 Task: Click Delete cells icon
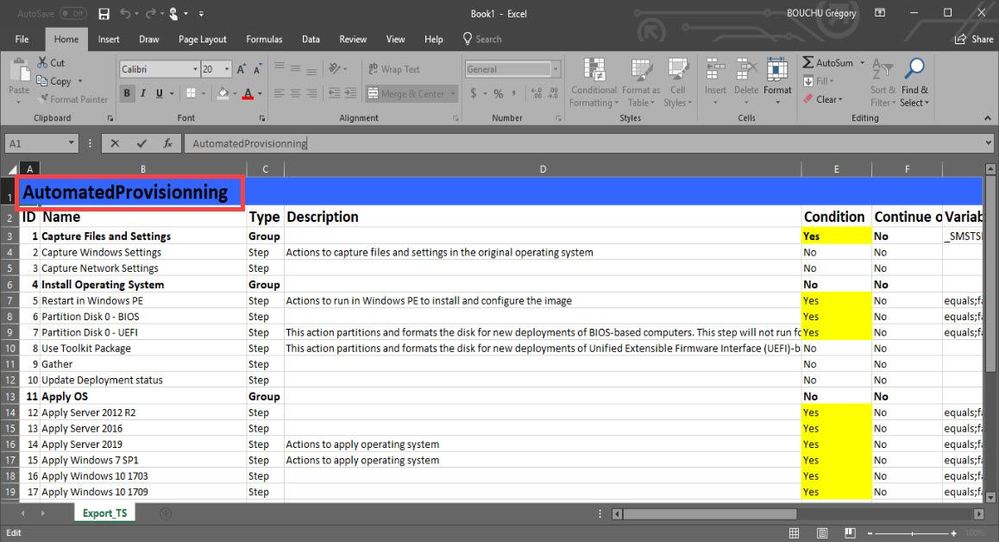746,68
